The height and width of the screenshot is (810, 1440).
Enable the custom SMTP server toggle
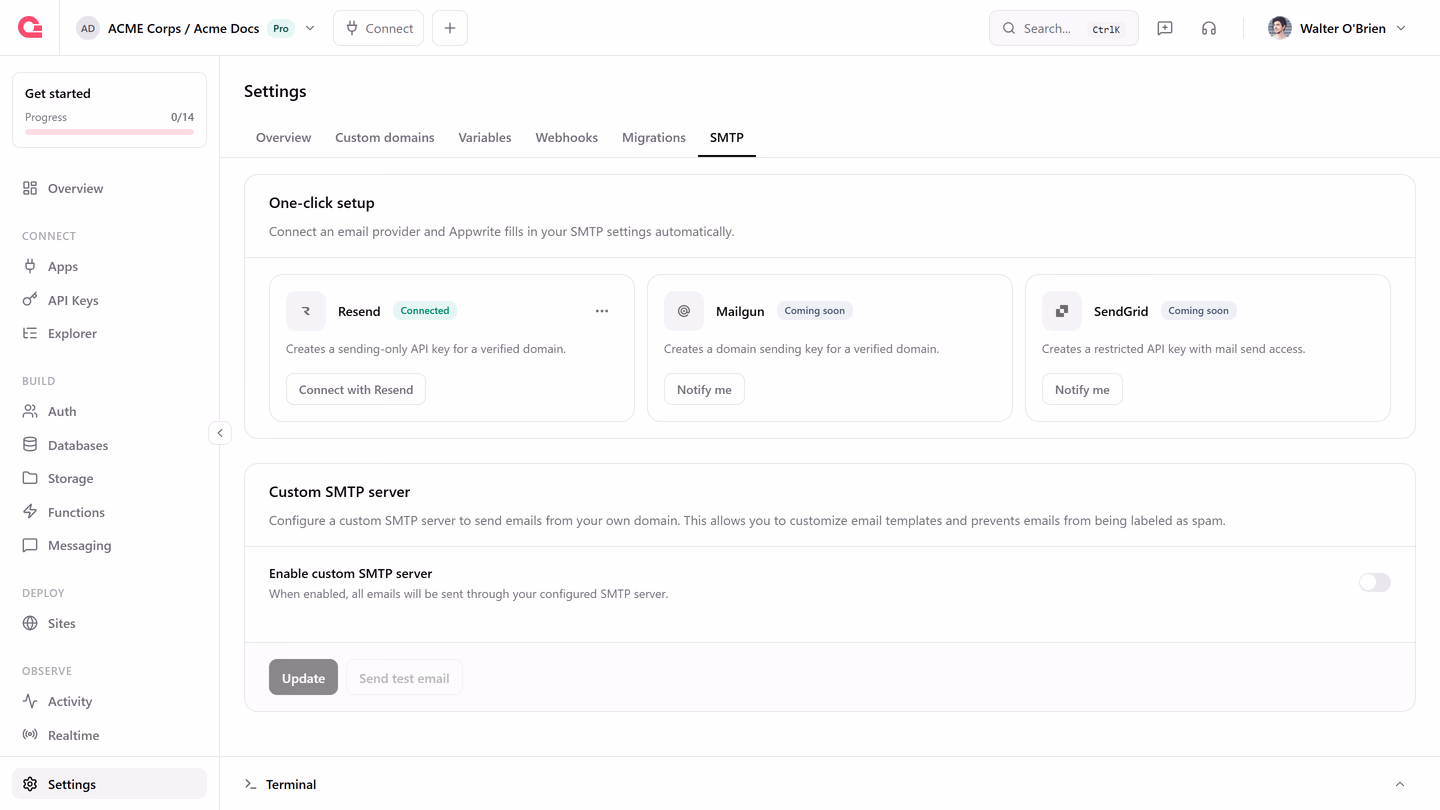tap(1374, 582)
